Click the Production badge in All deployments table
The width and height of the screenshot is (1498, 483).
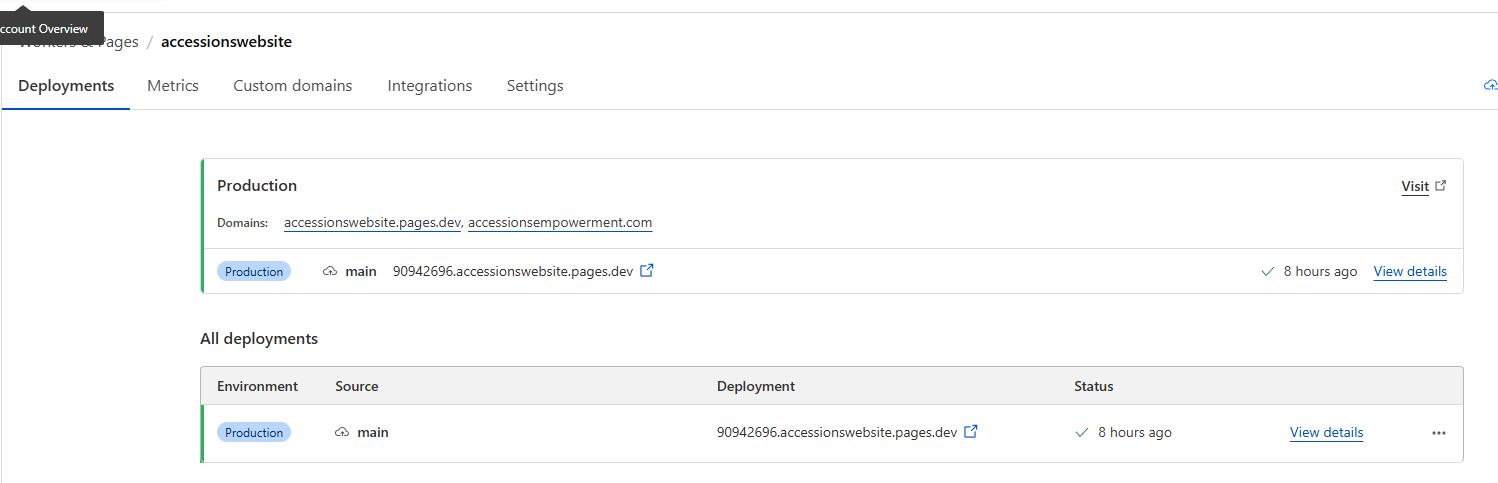(x=254, y=433)
